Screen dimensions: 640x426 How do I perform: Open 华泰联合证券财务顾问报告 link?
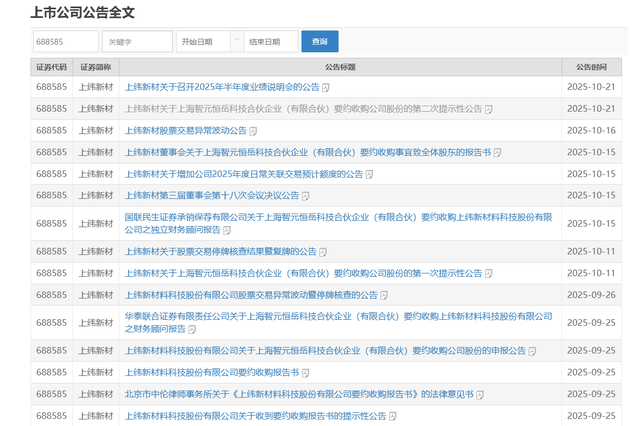(338, 323)
